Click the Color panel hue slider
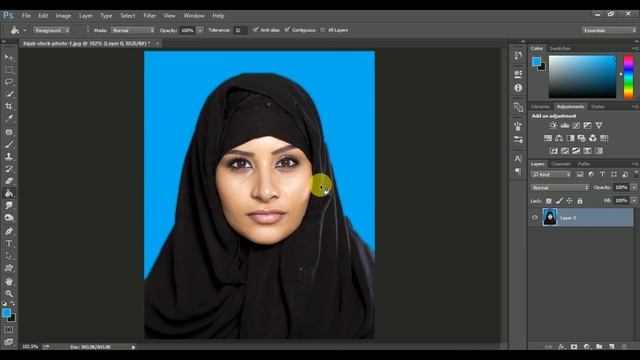640x360 pixels. 629,77
